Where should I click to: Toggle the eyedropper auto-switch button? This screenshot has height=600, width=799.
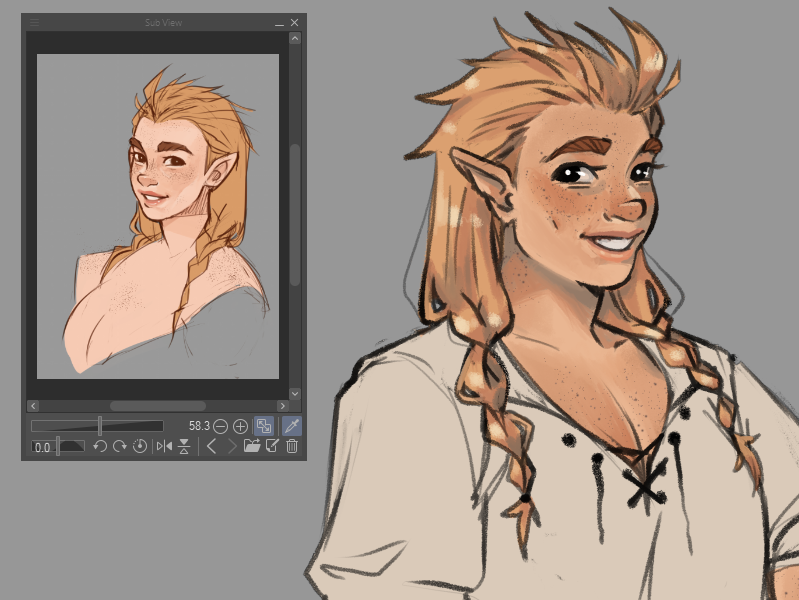click(292, 426)
